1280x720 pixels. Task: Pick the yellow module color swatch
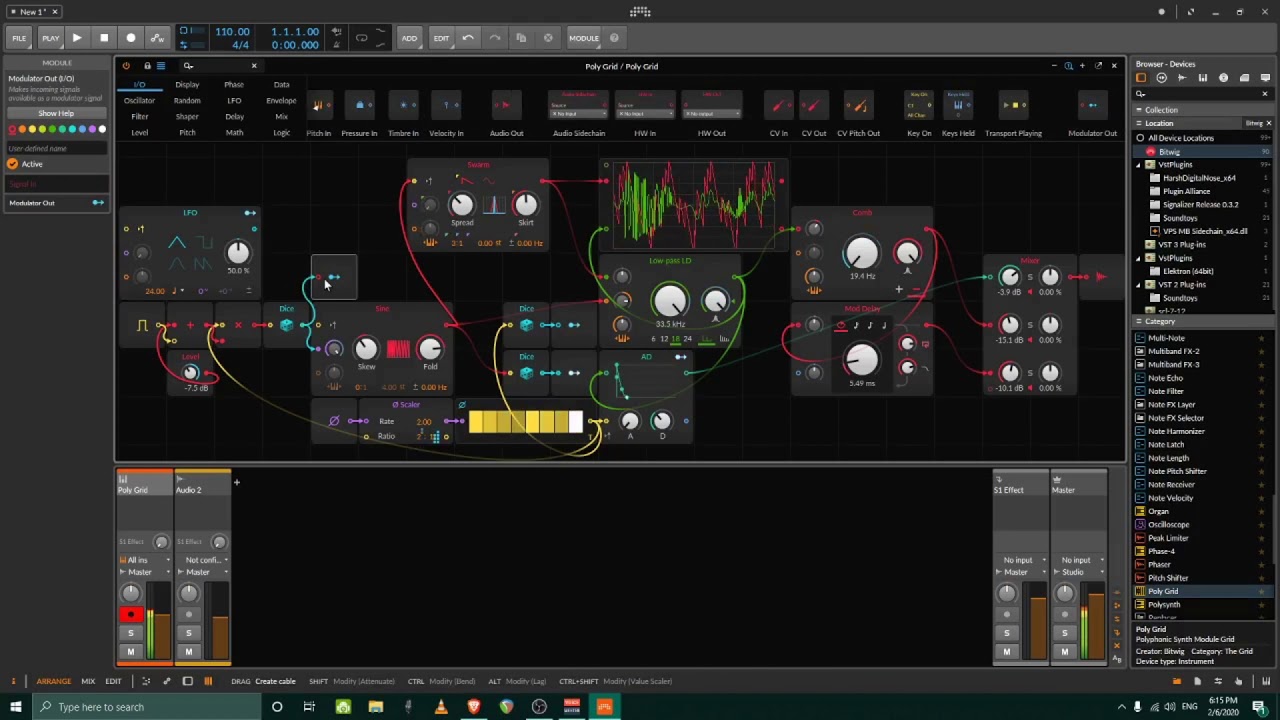[31, 129]
